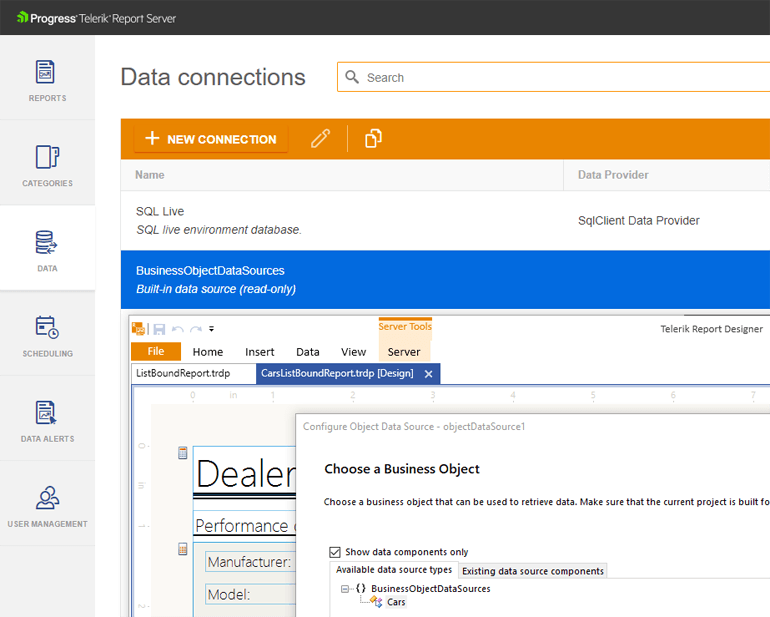Click the REPORTS sidebar label
Viewport: 770px width, 617px height.
(x=48, y=98)
